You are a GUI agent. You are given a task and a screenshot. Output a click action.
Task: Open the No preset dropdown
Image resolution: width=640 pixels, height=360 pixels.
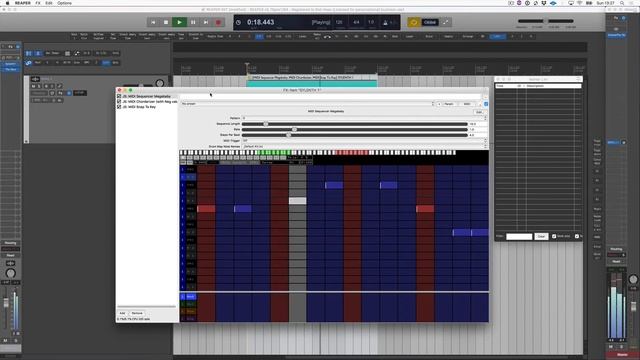point(307,104)
